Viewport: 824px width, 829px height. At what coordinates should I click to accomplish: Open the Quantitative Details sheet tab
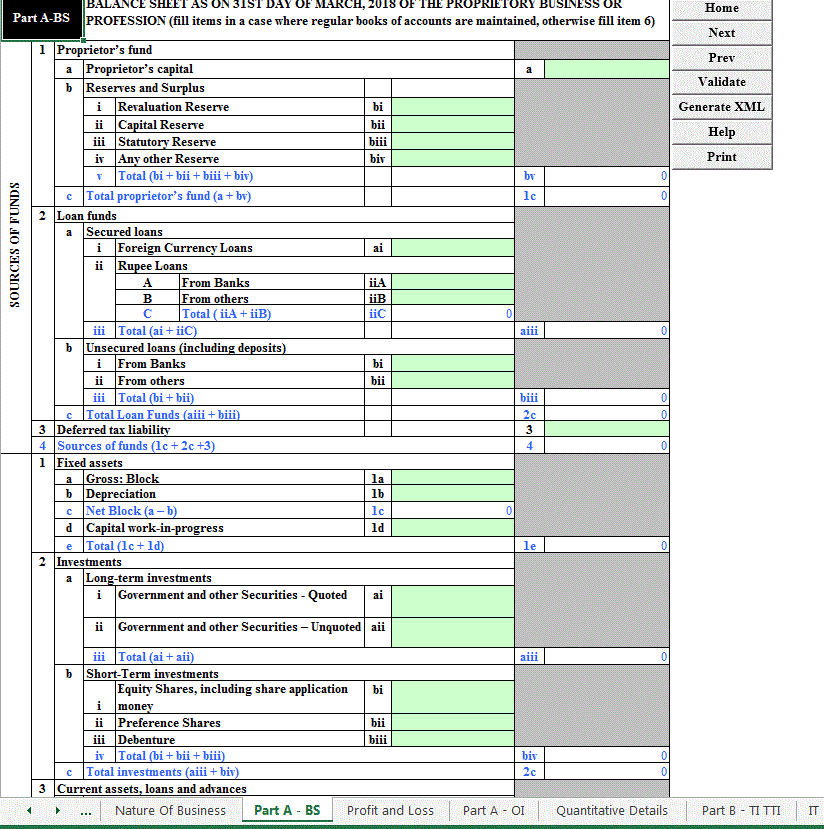[612, 810]
